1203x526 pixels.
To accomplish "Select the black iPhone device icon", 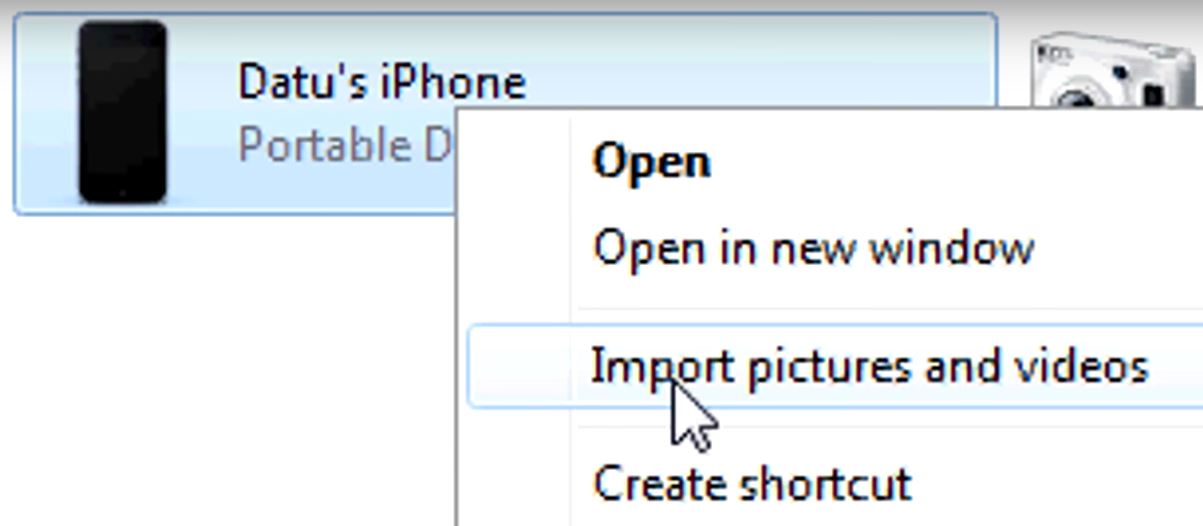I will tap(122, 112).
